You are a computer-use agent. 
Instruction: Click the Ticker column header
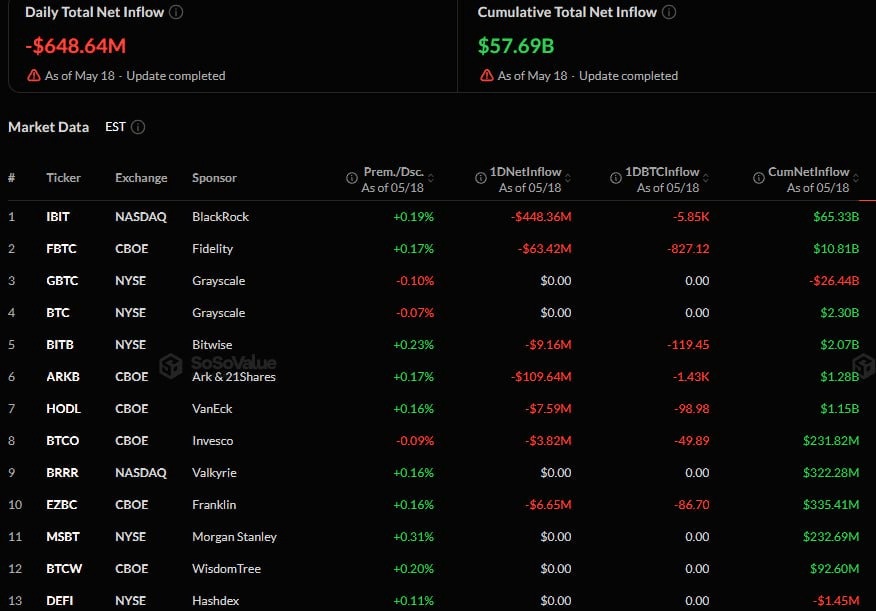[63, 178]
